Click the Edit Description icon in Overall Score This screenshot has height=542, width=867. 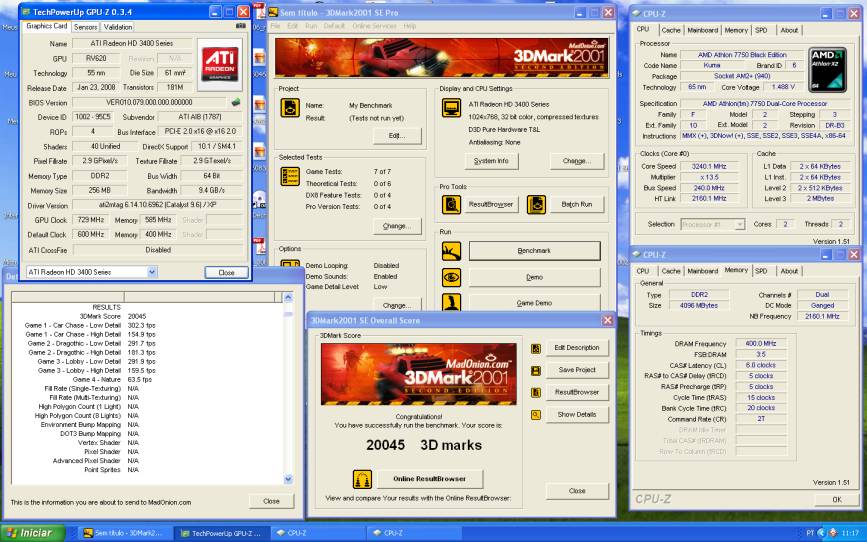tap(535, 348)
